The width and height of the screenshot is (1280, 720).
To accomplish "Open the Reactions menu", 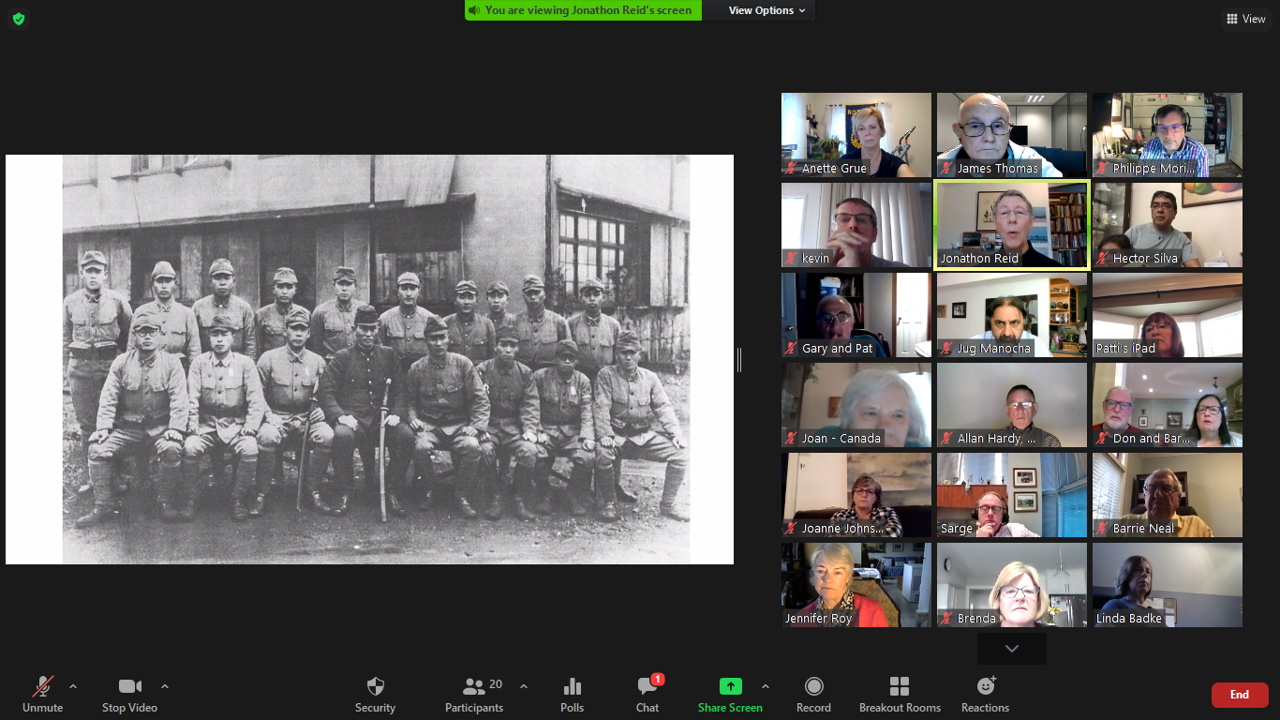I will pos(985,687).
